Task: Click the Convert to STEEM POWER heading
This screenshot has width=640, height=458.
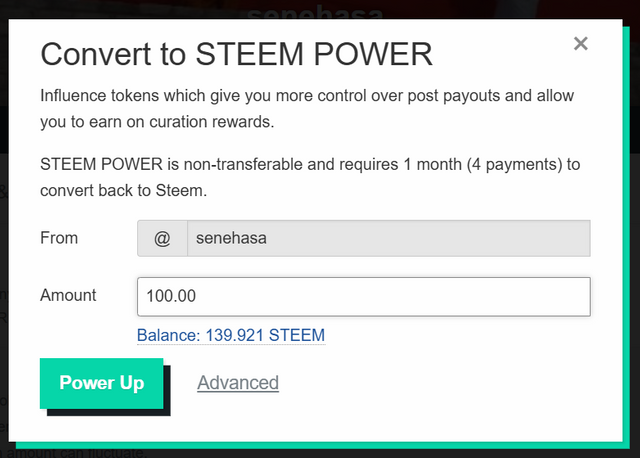Action: pos(236,54)
